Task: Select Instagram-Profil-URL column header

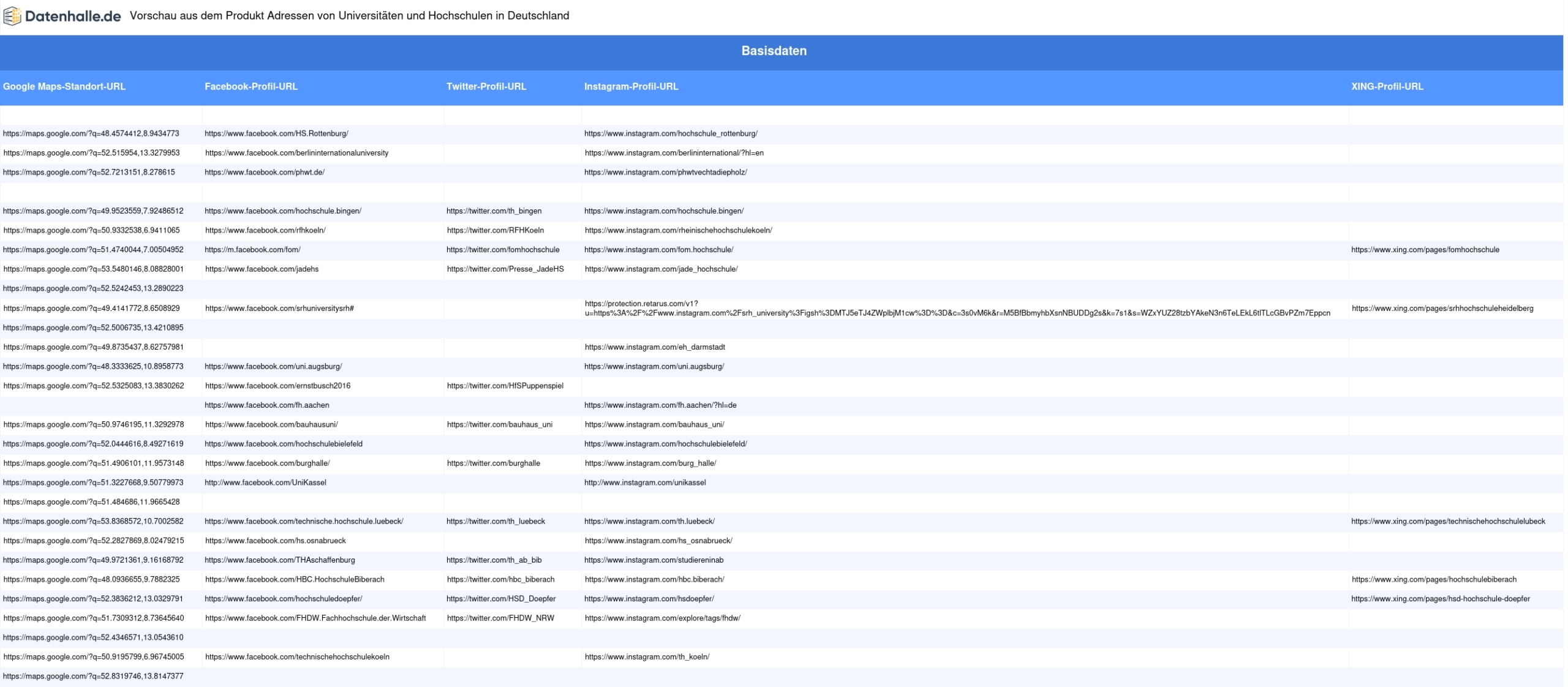Action: pyautogui.click(x=631, y=87)
